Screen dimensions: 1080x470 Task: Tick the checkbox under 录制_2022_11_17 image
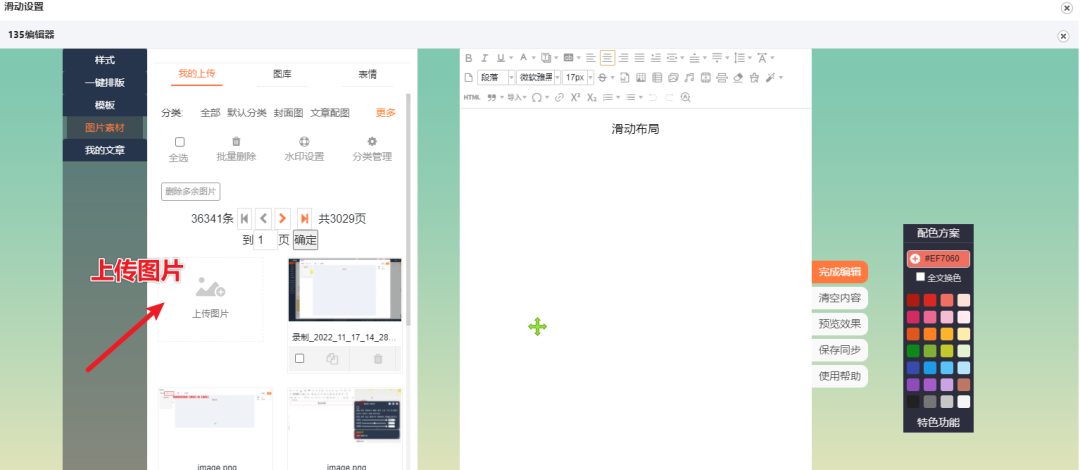click(x=300, y=358)
